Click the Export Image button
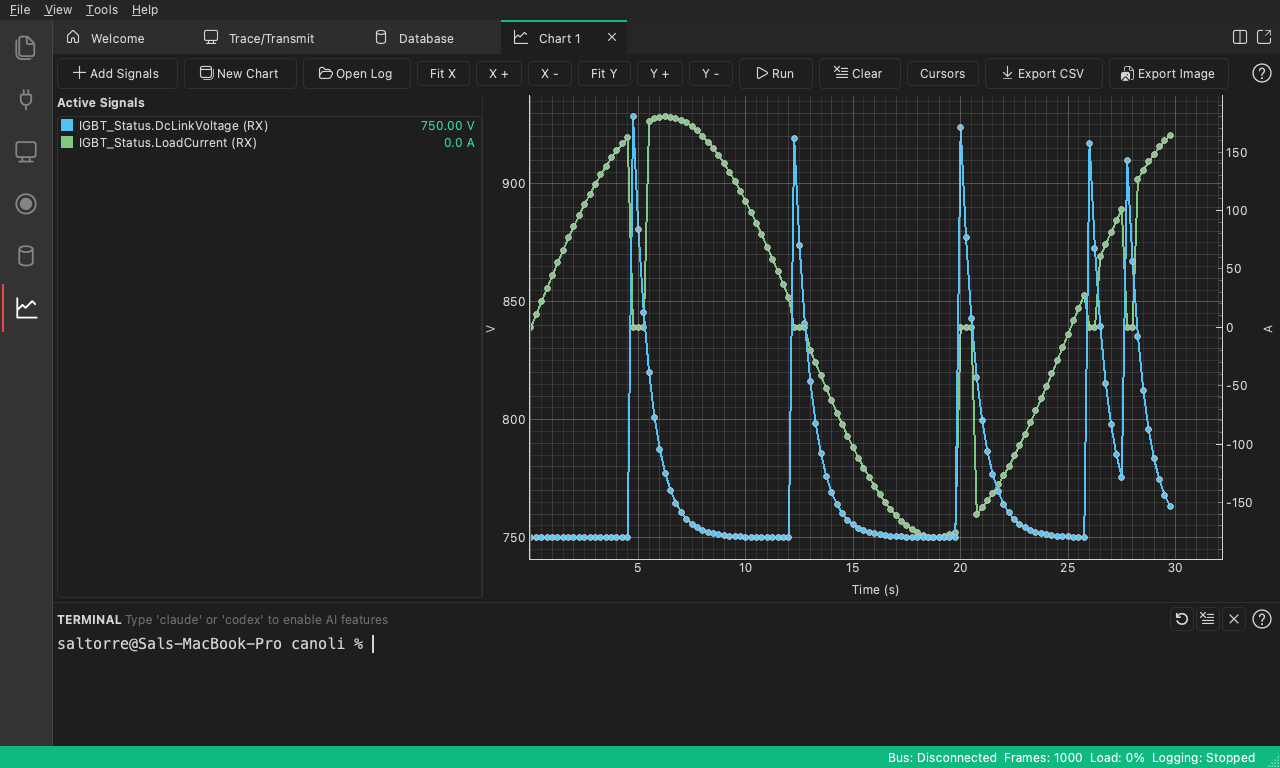The width and height of the screenshot is (1280, 768). click(x=1168, y=73)
